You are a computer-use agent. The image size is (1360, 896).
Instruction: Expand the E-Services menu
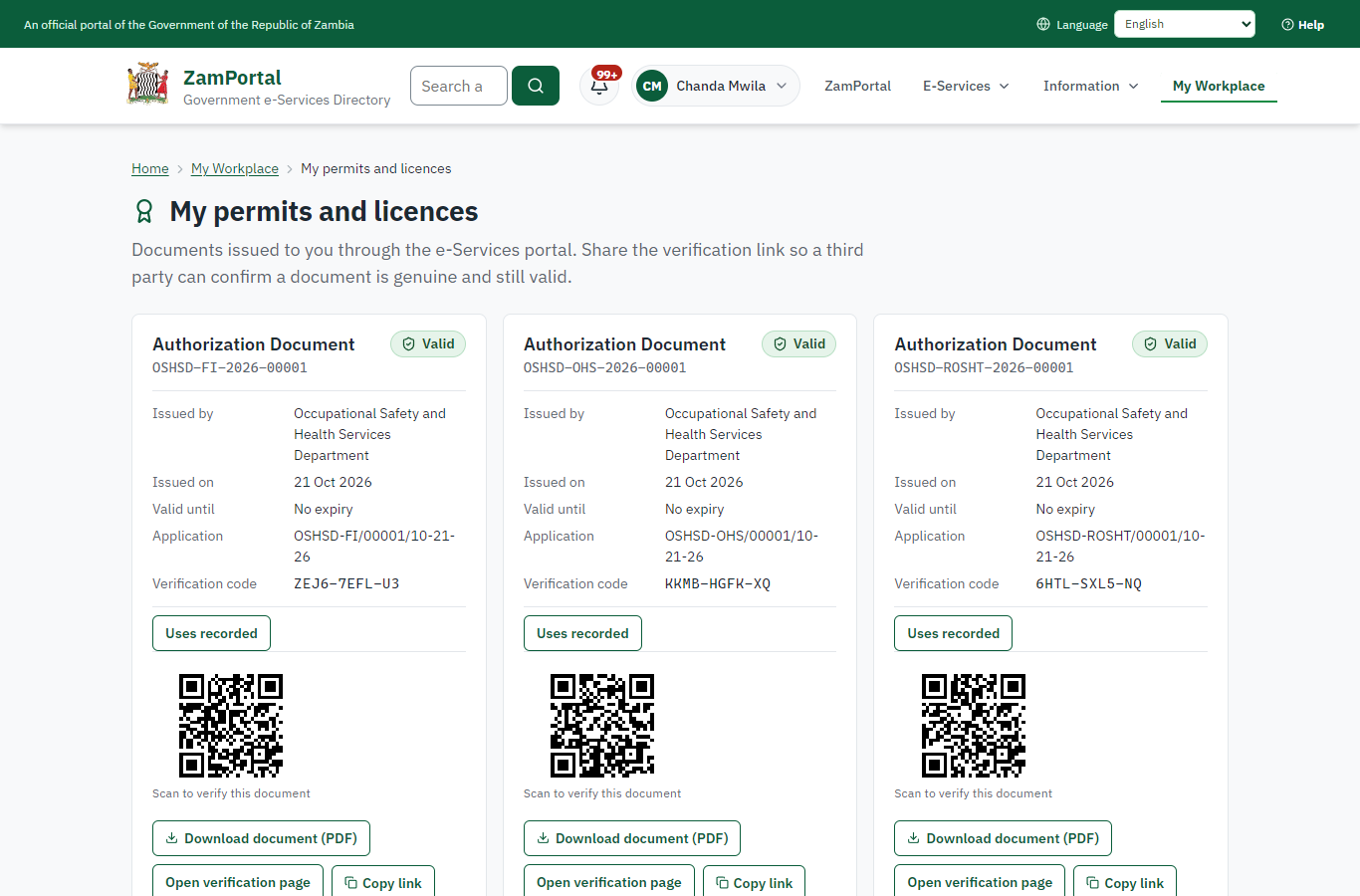pyautogui.click(x=966, y=86)
